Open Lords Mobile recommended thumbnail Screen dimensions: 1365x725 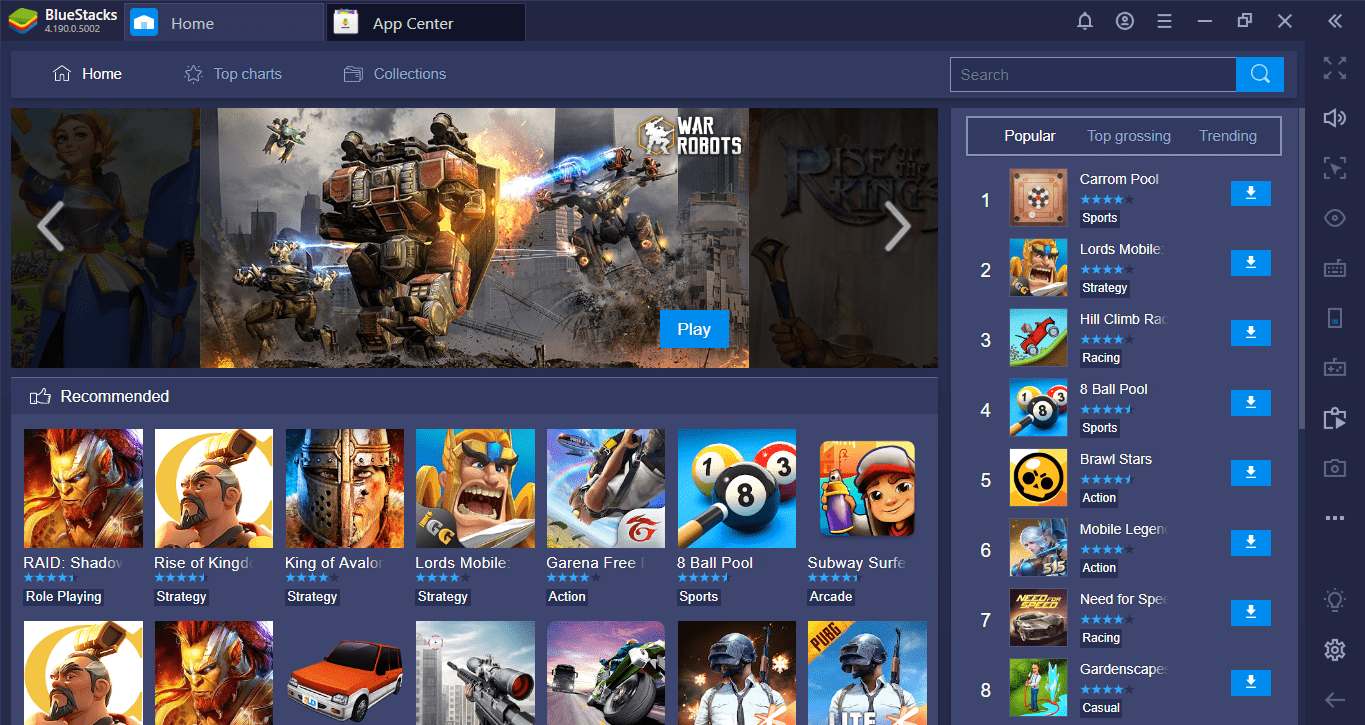point(475,488)
